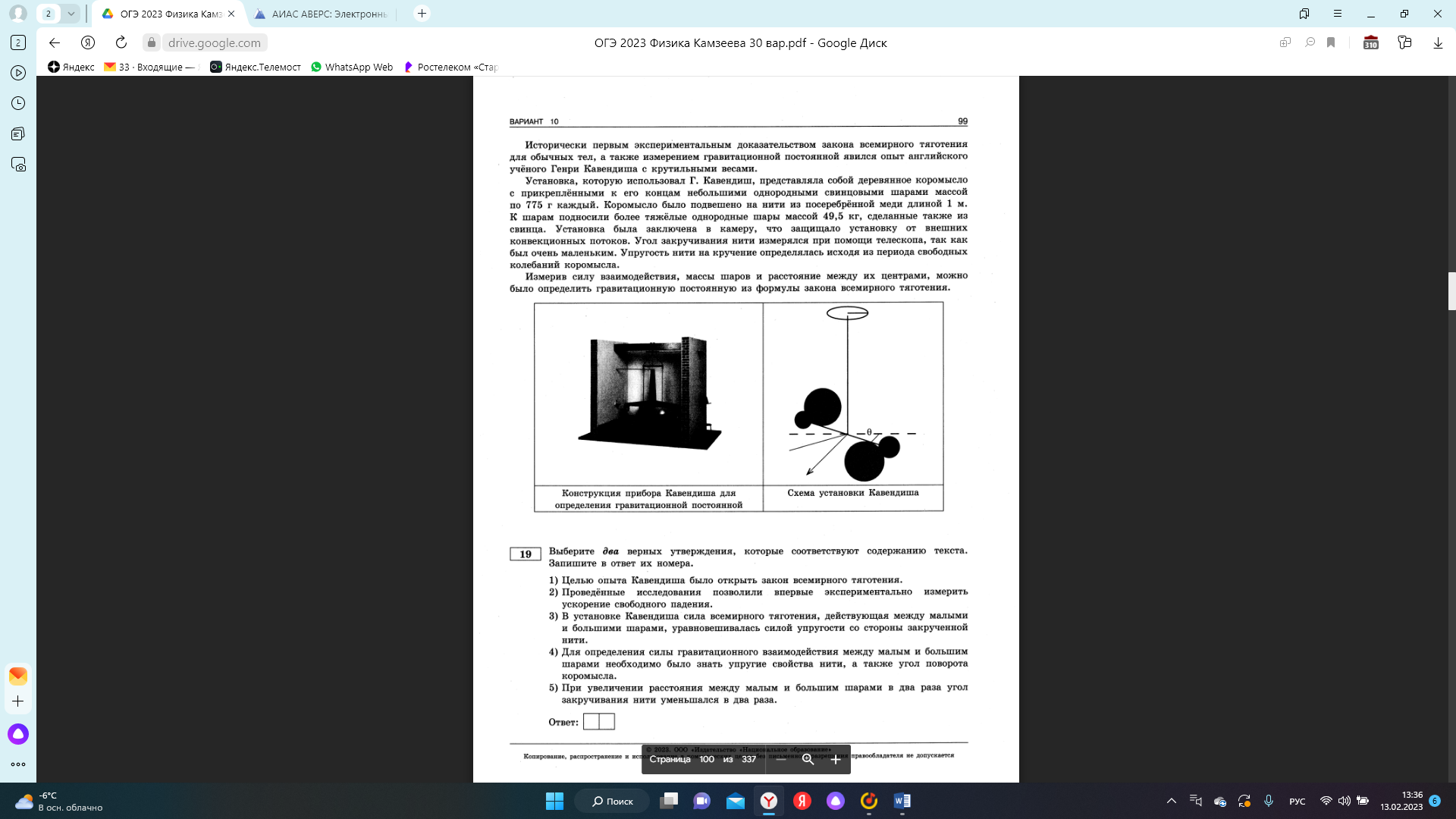Zoom out the PDF with minus
This screenshot has height=819, width=1456.
[x=781, y=759]
